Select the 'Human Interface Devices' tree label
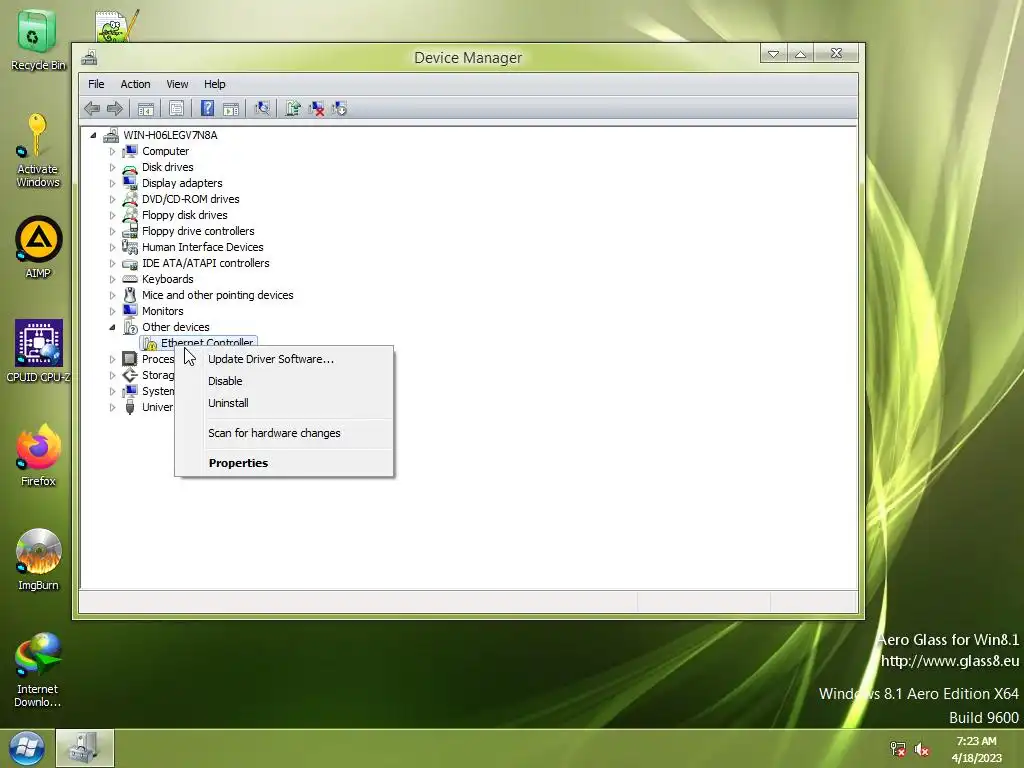 [x=202, y=248]
